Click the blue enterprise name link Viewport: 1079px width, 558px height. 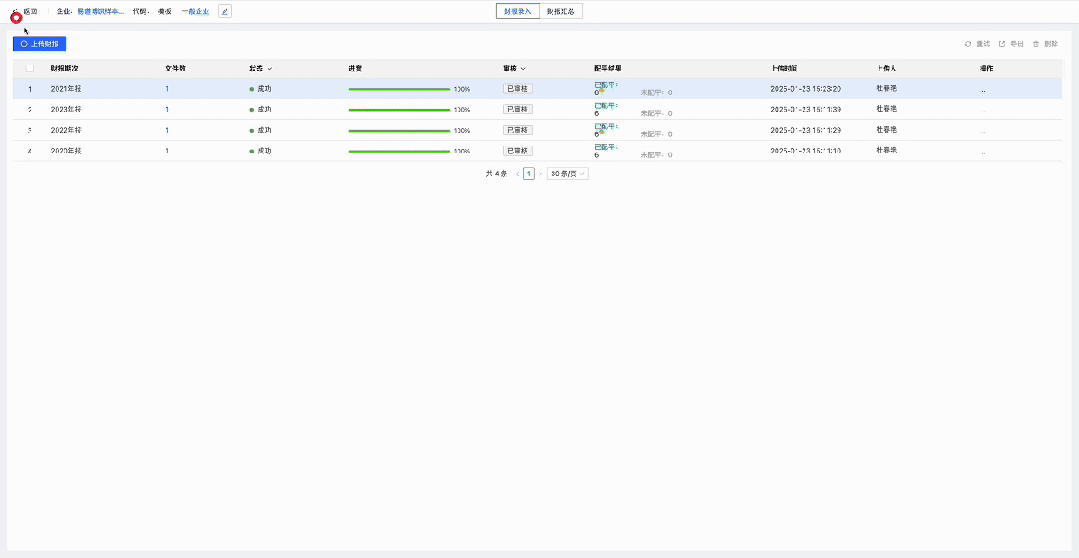(x=100, y=11)
